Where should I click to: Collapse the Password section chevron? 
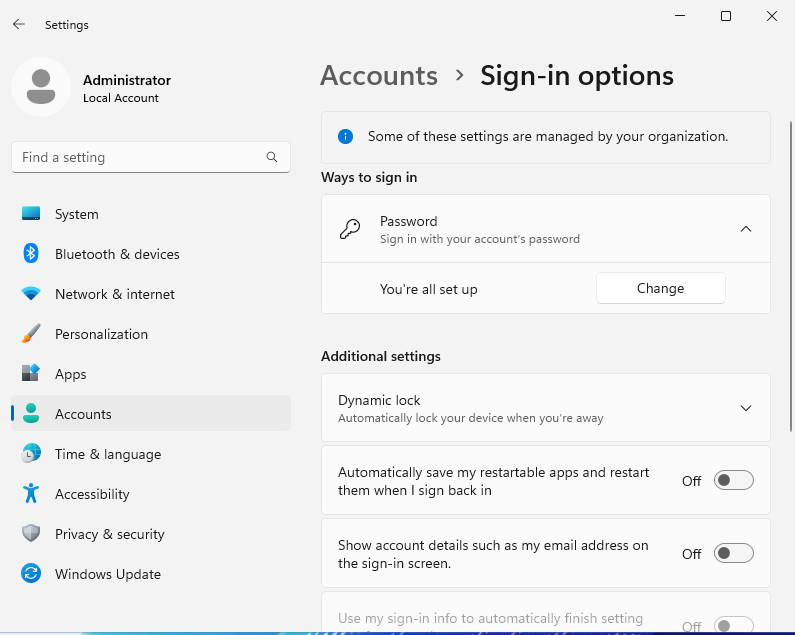point(745,229)
